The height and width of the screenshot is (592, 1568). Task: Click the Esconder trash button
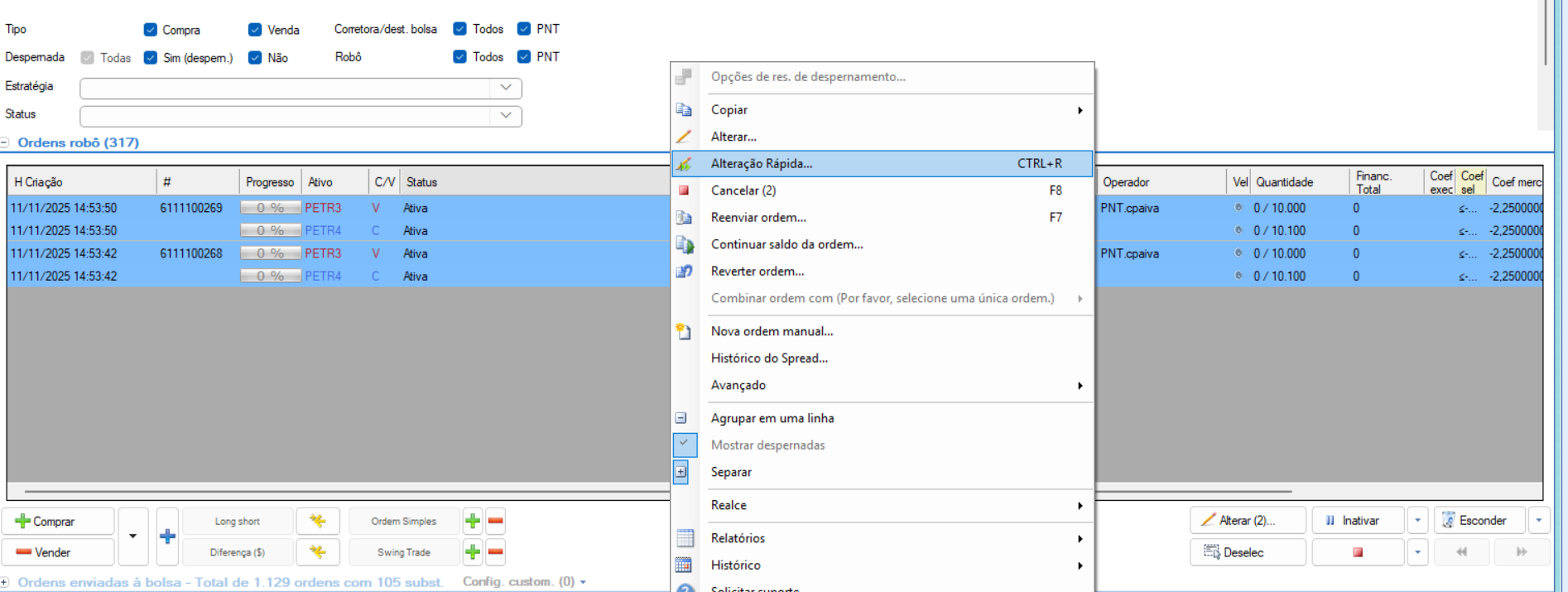[1479, 521]
